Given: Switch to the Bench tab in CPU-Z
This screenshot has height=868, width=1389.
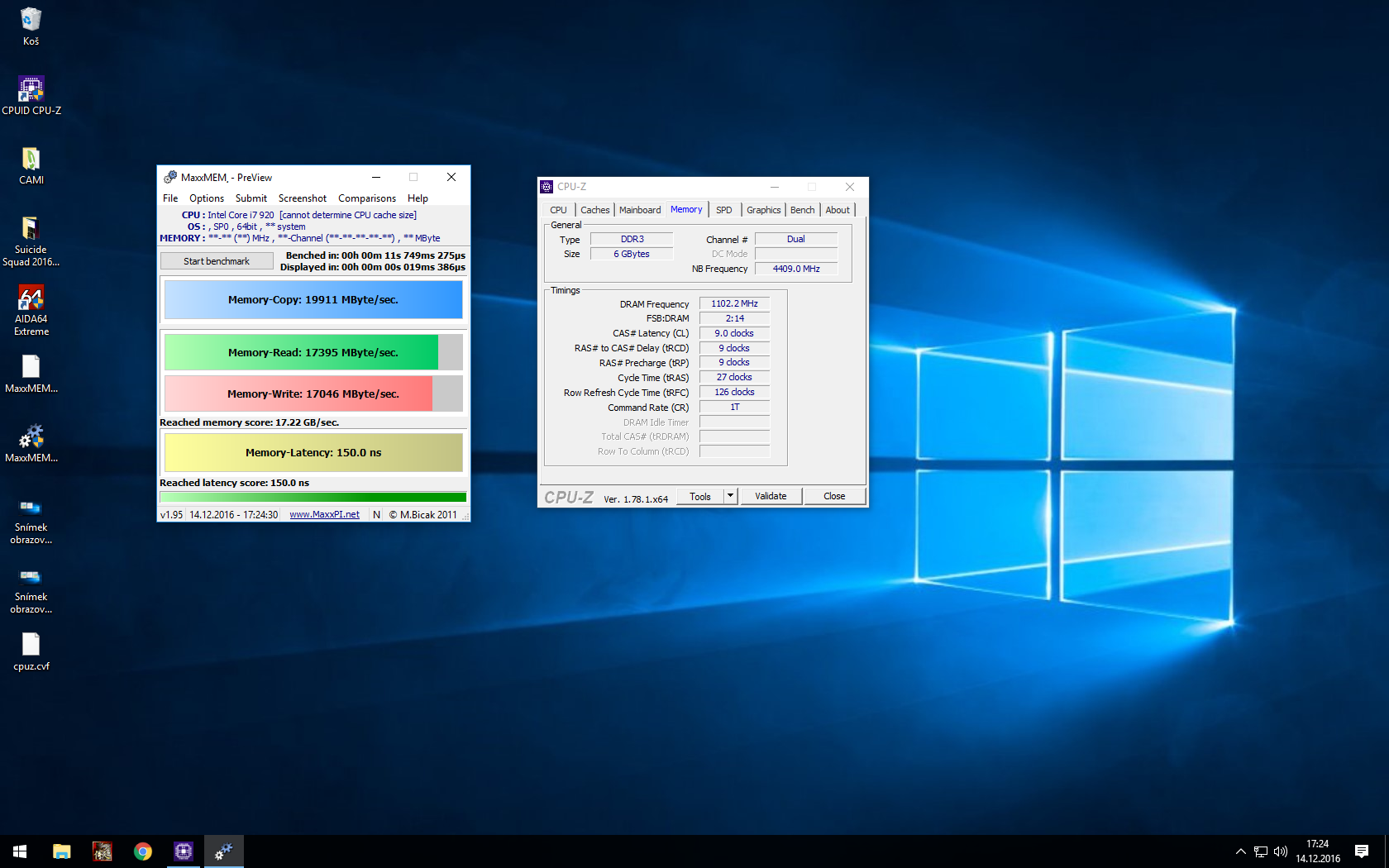Looking at the screenshot, I should click(x=802, y=210).
